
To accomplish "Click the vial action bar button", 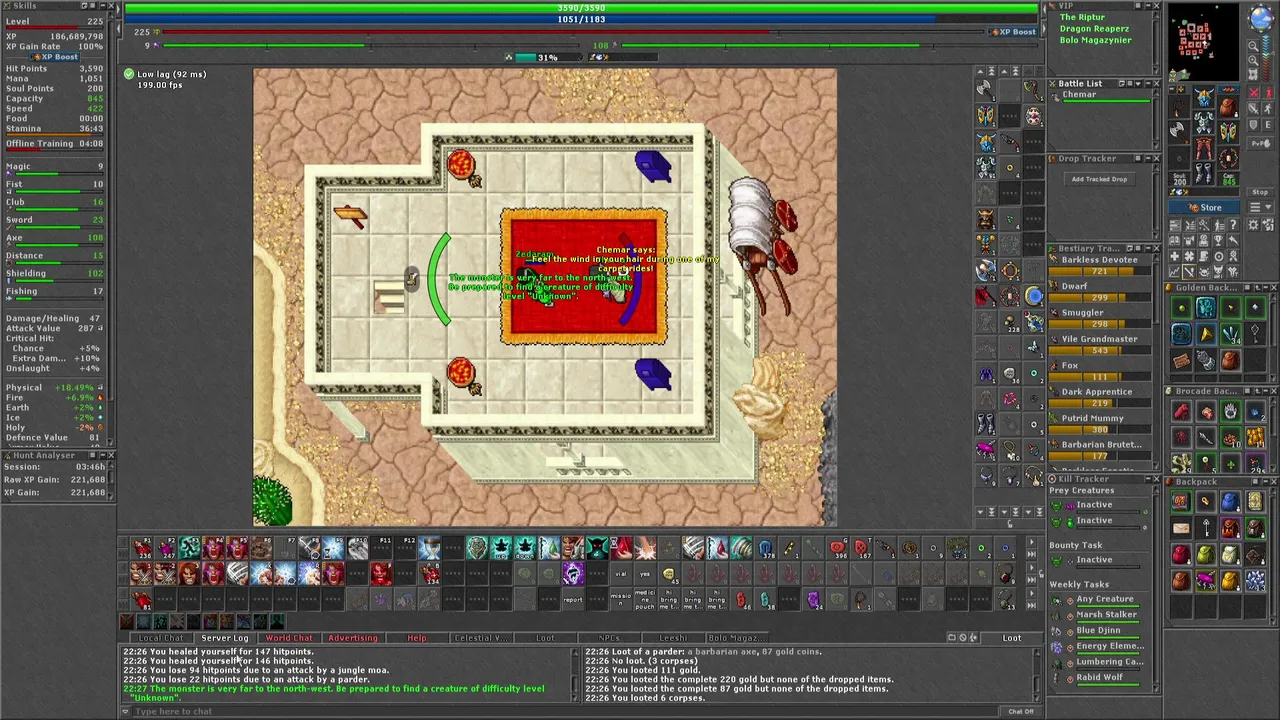I will coord(621,574).
